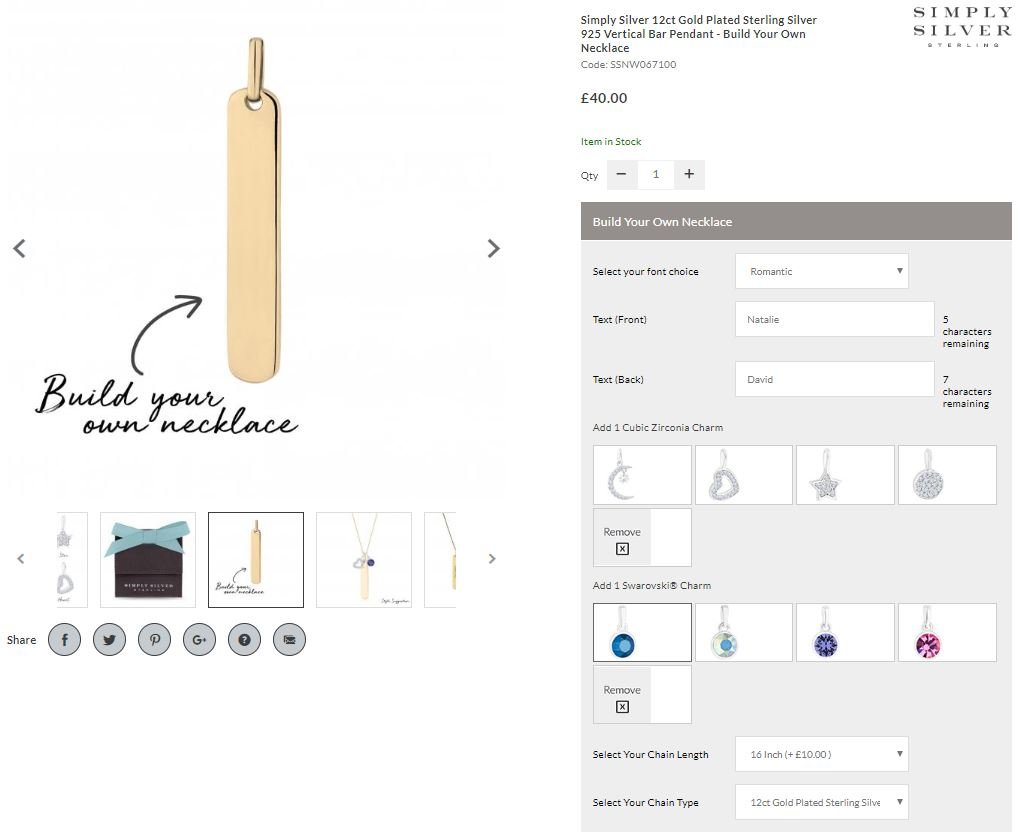Pick the pink Swarovski charm

coord(947,632)
